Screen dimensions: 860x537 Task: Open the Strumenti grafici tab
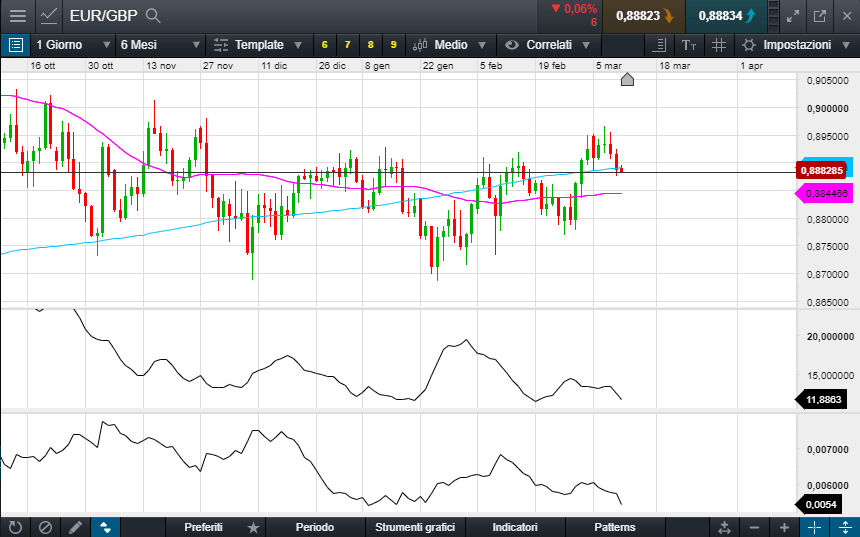coord(415,527)
